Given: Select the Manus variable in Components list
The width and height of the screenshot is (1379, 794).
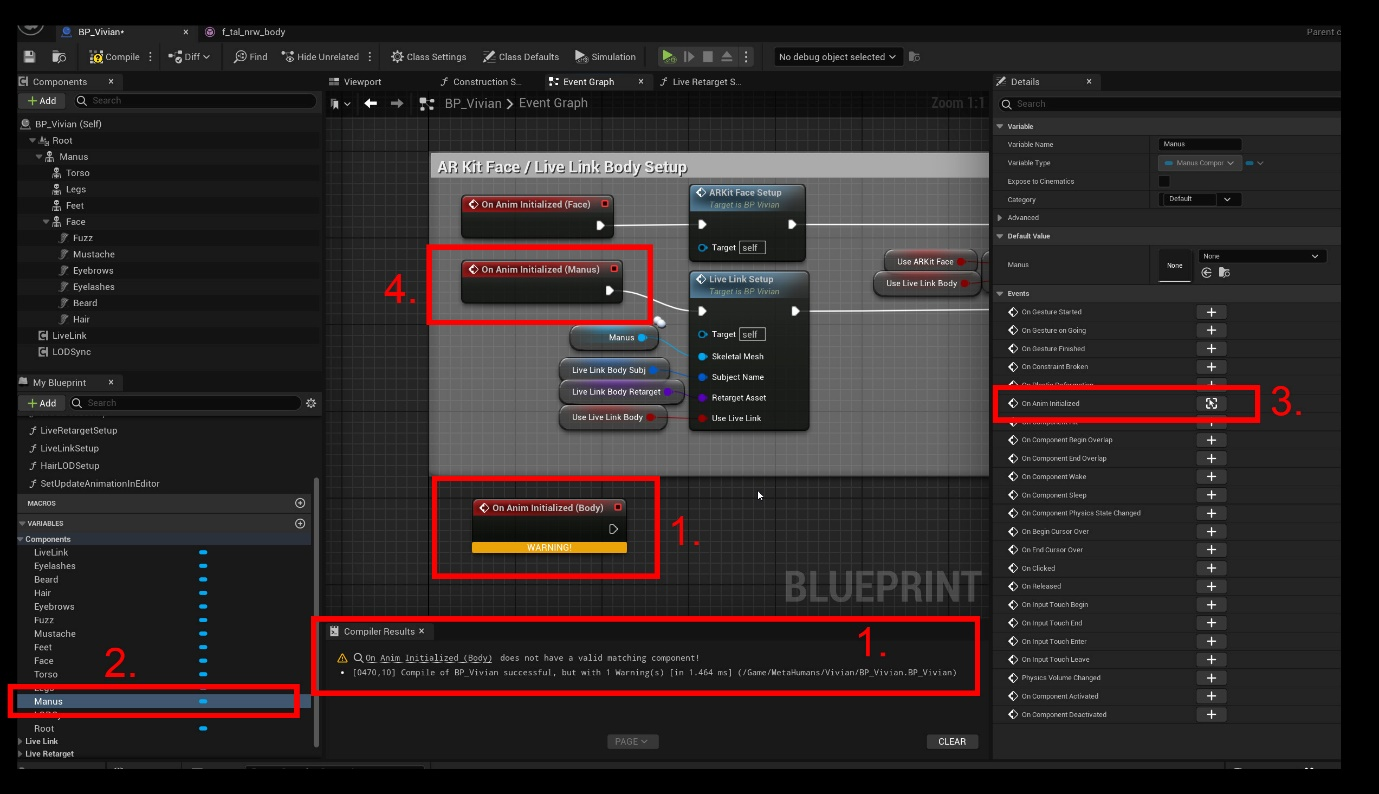Looking at the screenshot, I should pos(49,701).
